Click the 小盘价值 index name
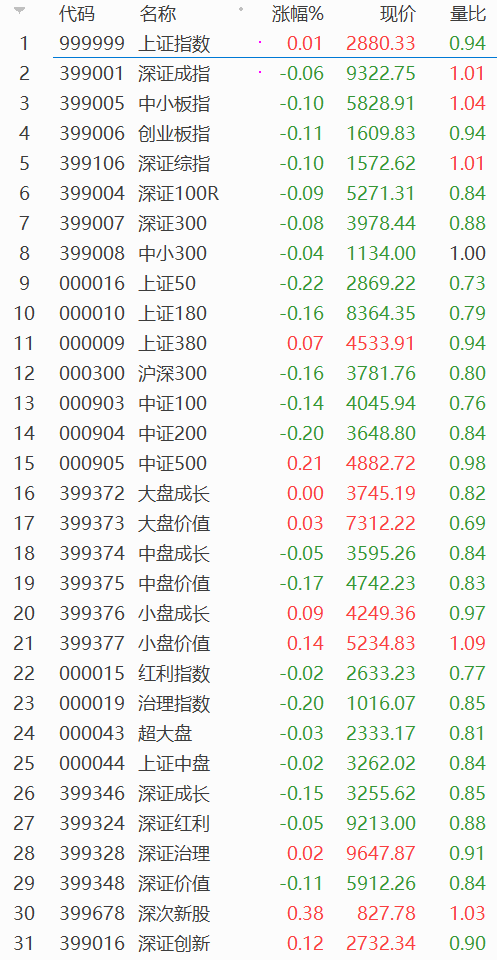This screenshot has width=497, height=960. (x=174, y=643)
